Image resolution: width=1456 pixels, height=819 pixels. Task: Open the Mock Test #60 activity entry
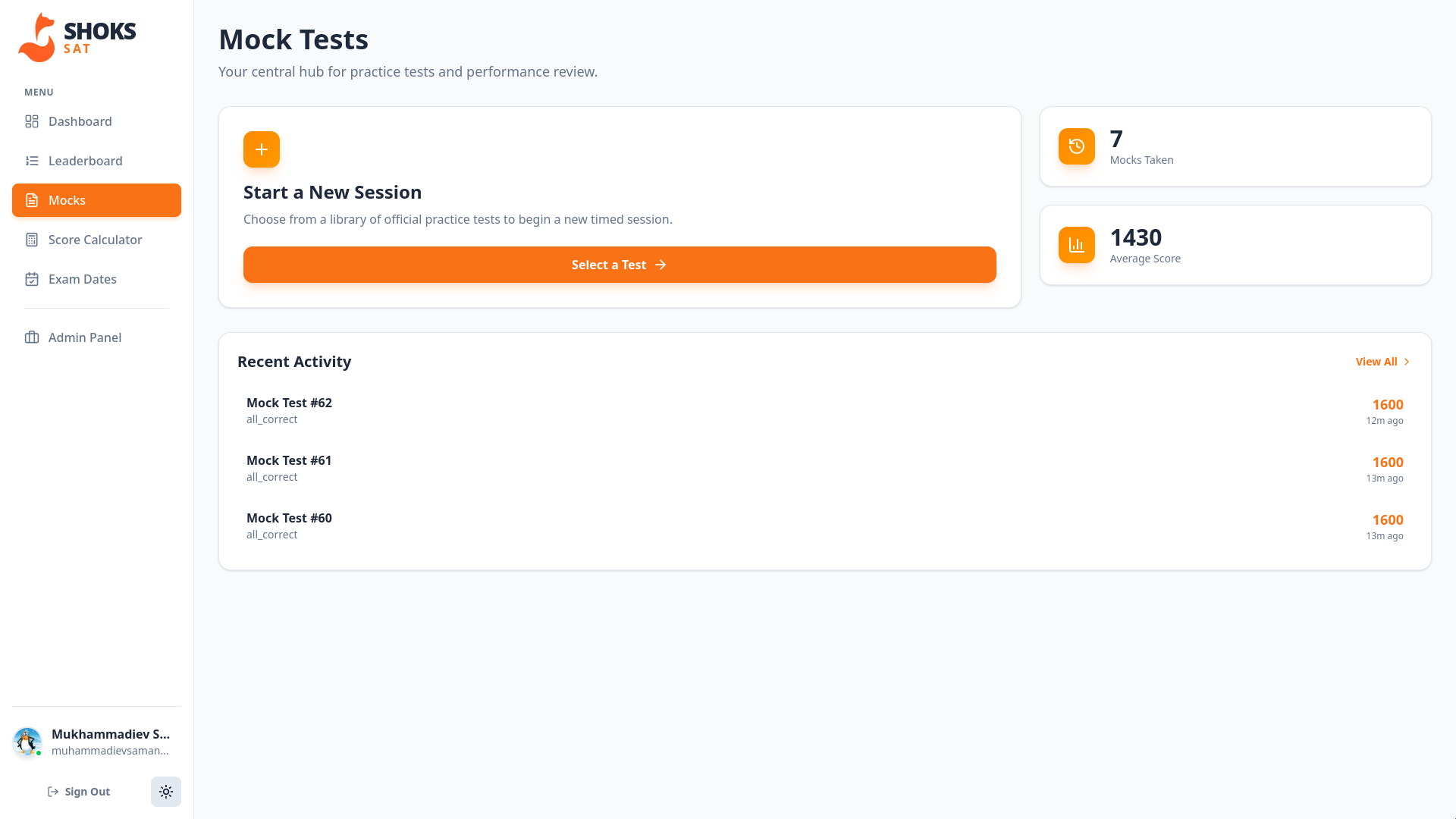pyautogui.click(x=289, y=519)
